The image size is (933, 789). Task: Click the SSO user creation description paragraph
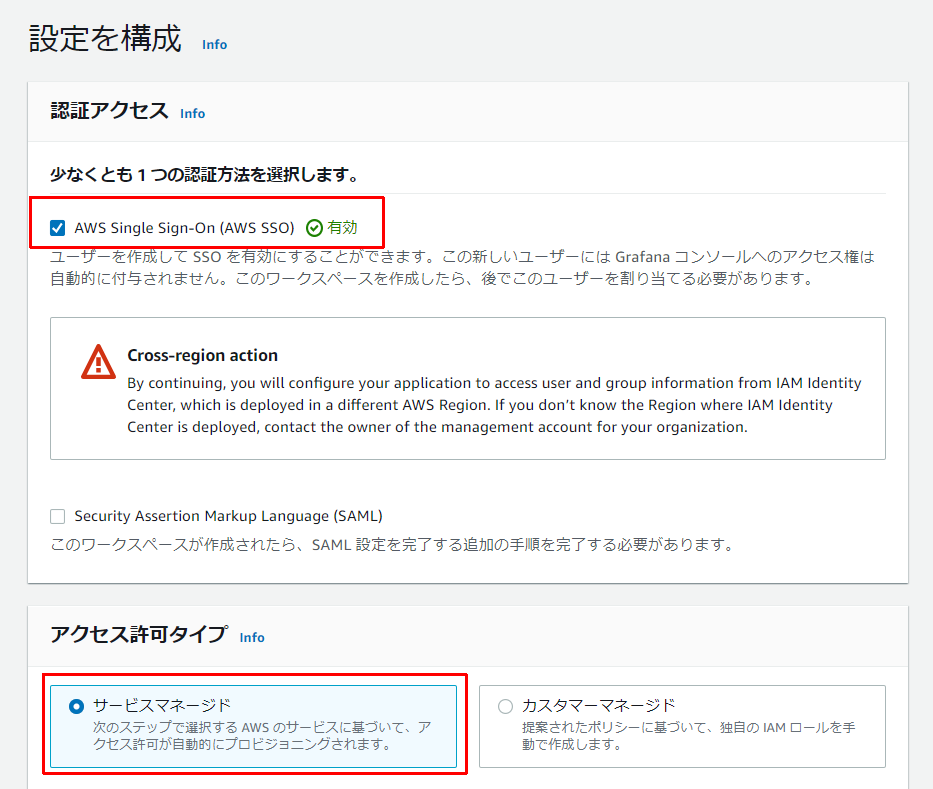coord(462,268)
